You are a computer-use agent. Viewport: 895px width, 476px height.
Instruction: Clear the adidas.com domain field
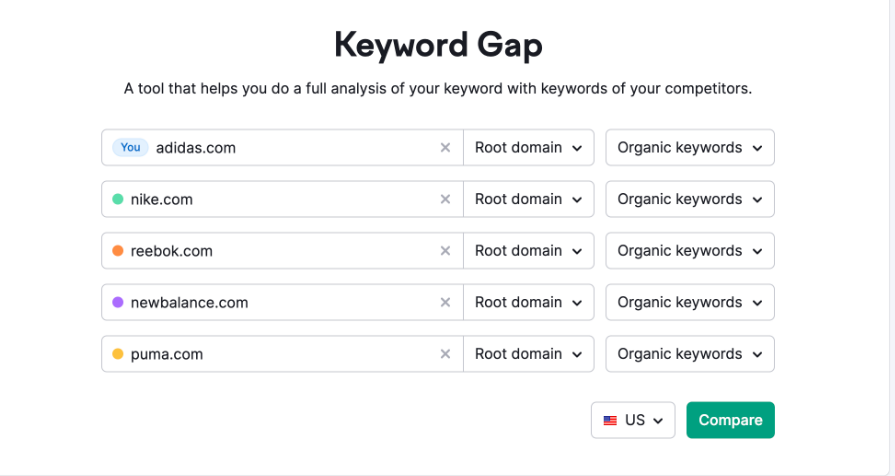(x=445, y=148)
